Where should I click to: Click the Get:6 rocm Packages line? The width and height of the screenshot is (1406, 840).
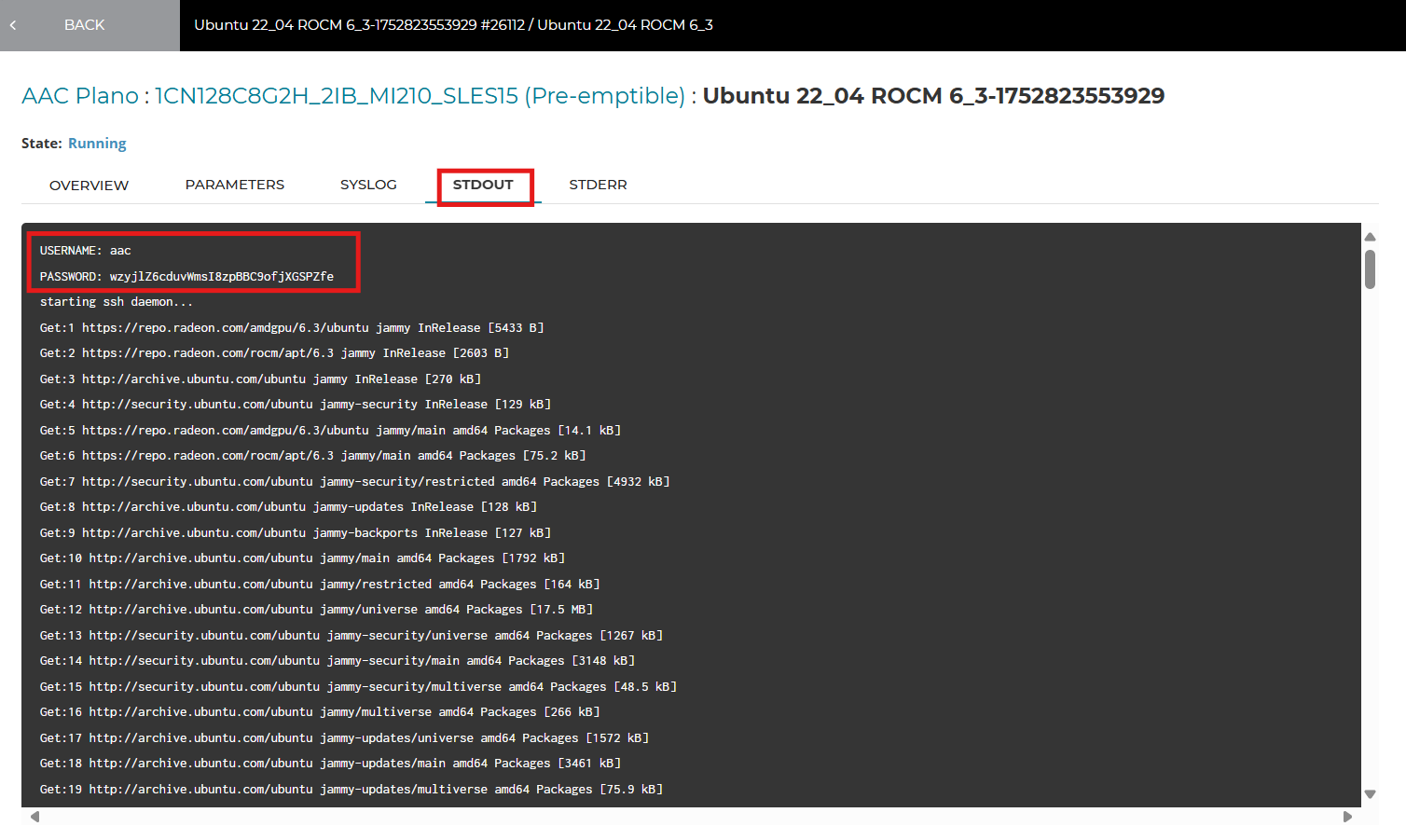point(312,456)
